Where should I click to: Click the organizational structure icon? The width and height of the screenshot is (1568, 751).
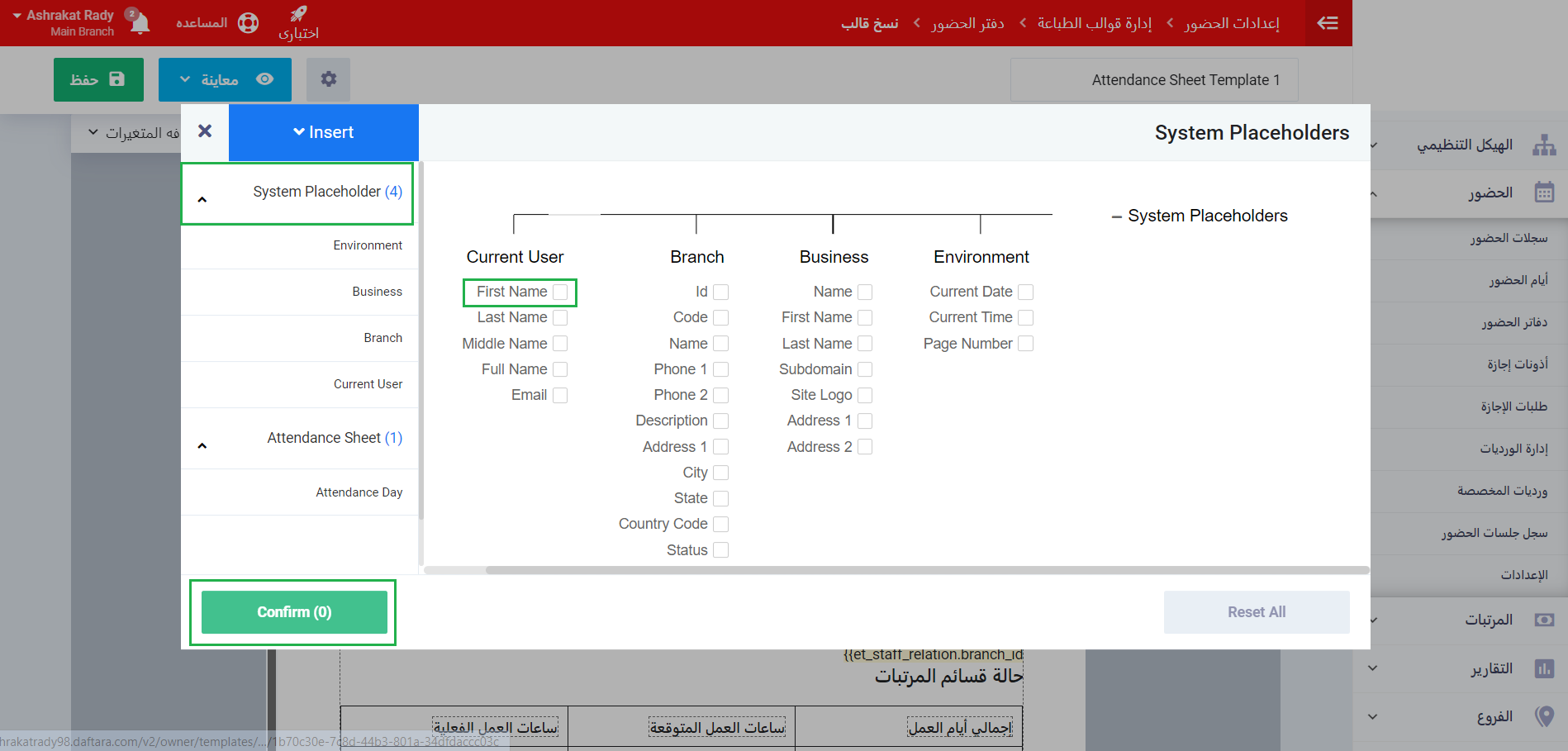click(1543, 145)
